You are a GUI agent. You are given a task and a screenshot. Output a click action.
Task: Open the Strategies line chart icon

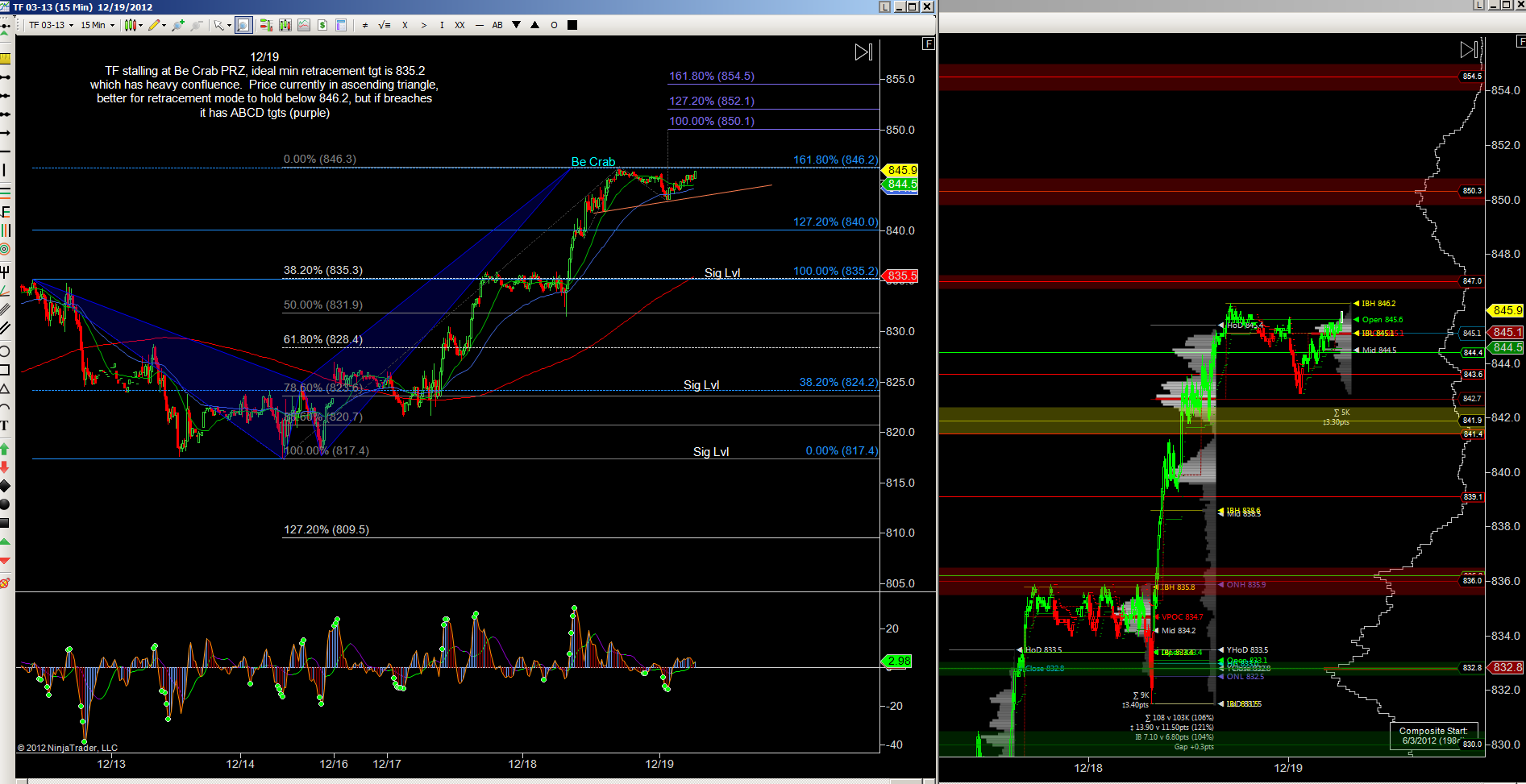304,25
